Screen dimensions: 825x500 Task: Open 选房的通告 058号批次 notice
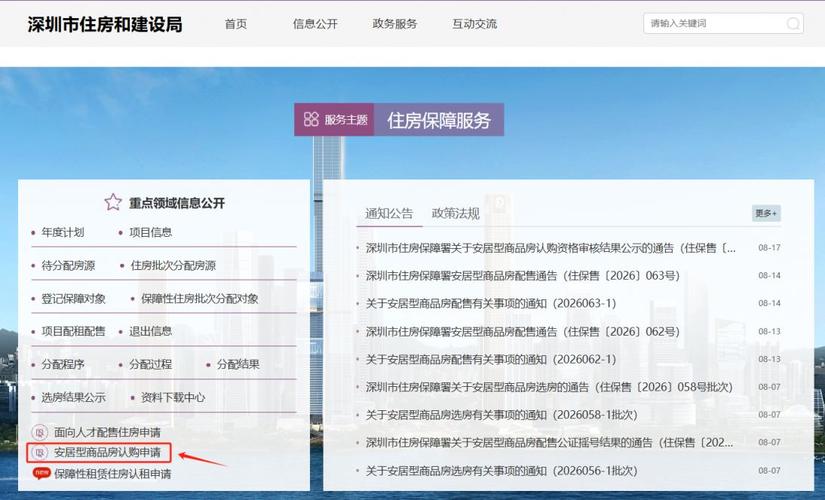pyautogui.click(x=549, y=387)
